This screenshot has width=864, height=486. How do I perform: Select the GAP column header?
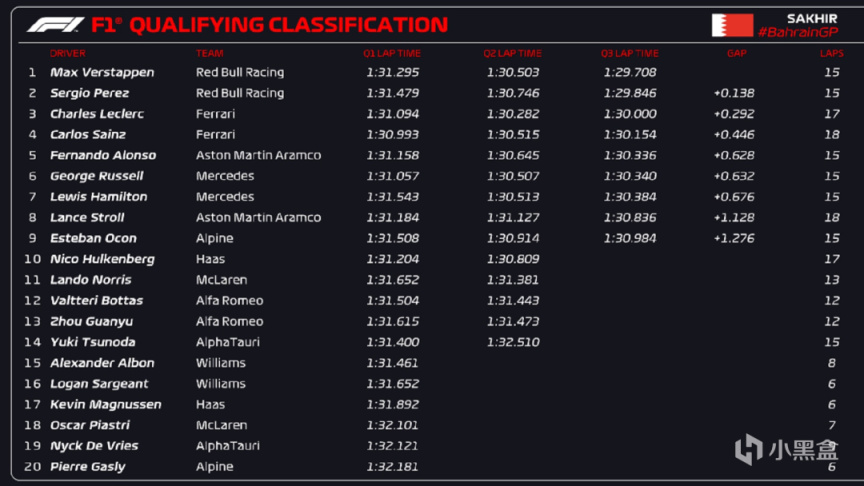pyautogui.click(x=736, y=53)
